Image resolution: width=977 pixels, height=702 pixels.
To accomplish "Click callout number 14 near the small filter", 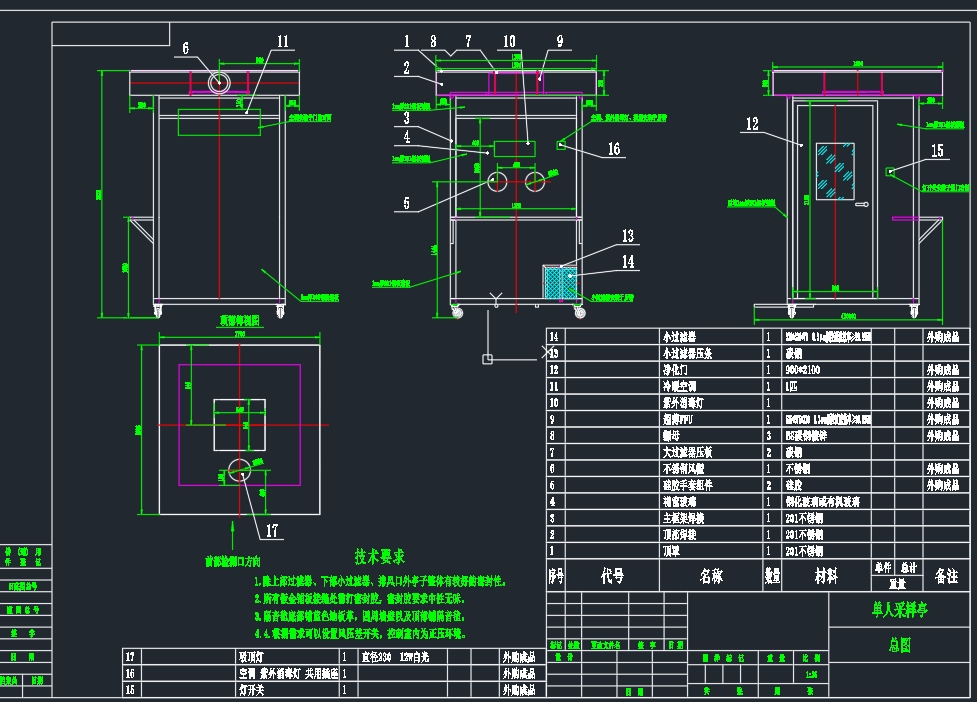I will pos(628,262).
